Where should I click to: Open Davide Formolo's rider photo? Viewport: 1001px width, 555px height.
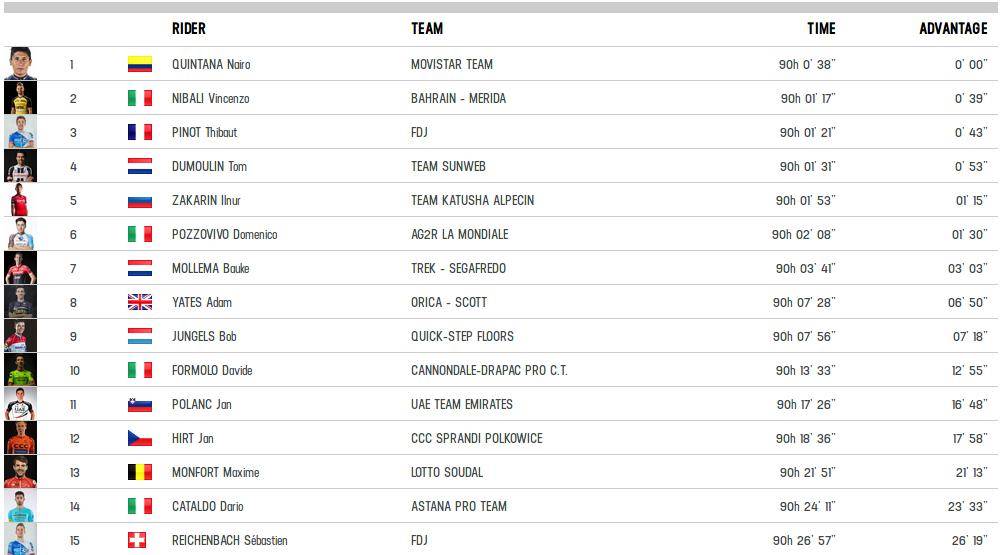(20, 370)
